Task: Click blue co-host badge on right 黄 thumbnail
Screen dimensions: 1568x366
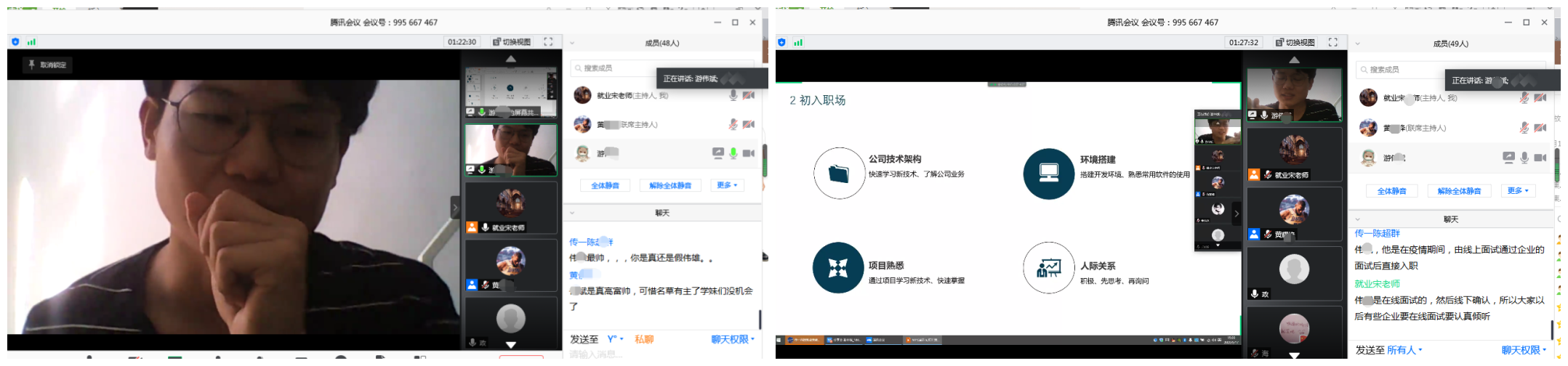Action: [1254, 234]
